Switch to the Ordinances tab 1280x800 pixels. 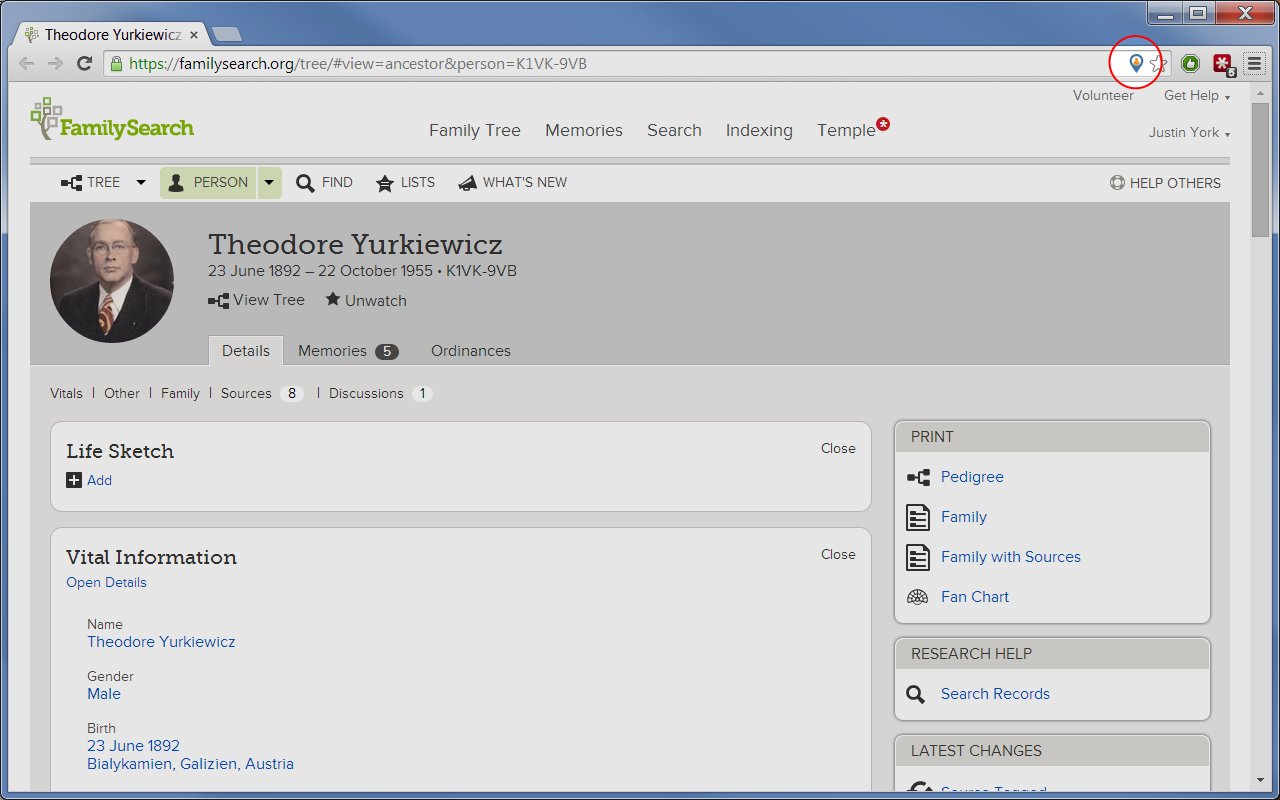(471, 351)
